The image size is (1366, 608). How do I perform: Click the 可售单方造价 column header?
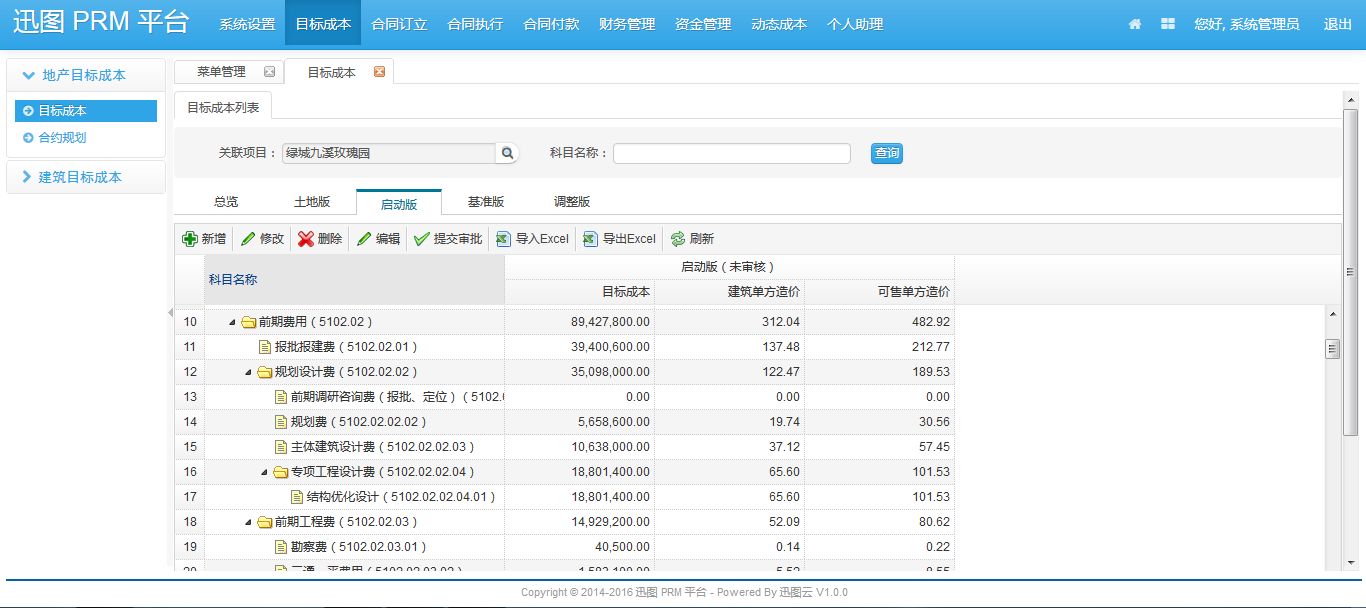(880, 292)
